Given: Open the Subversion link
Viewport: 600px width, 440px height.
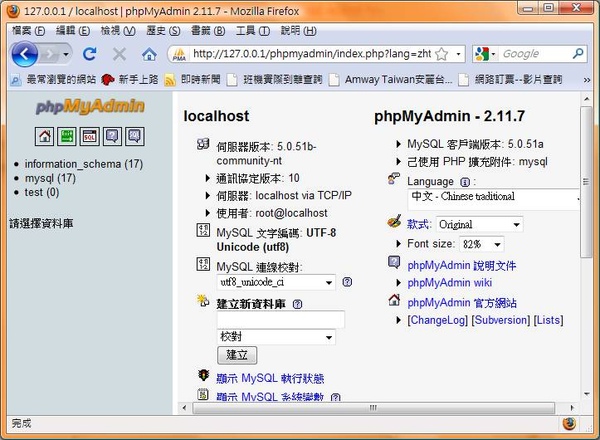Looking at the screenshot, I should click(501, 320).
